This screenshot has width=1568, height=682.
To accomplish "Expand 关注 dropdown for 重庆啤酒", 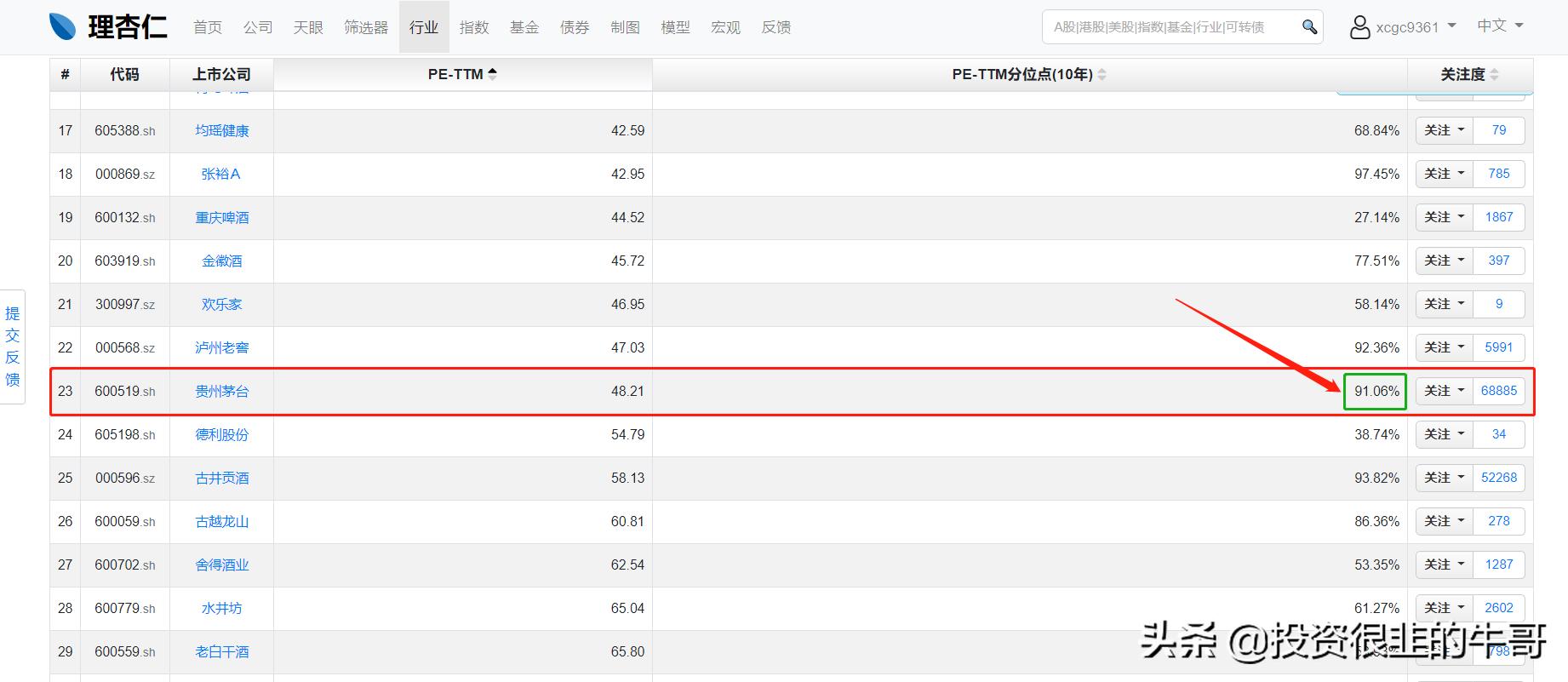I will pyautogui.click(x=1445, y=217).
